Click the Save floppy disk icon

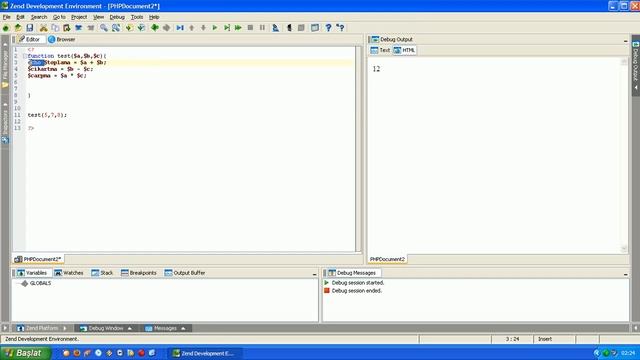(x=30, y=28)
